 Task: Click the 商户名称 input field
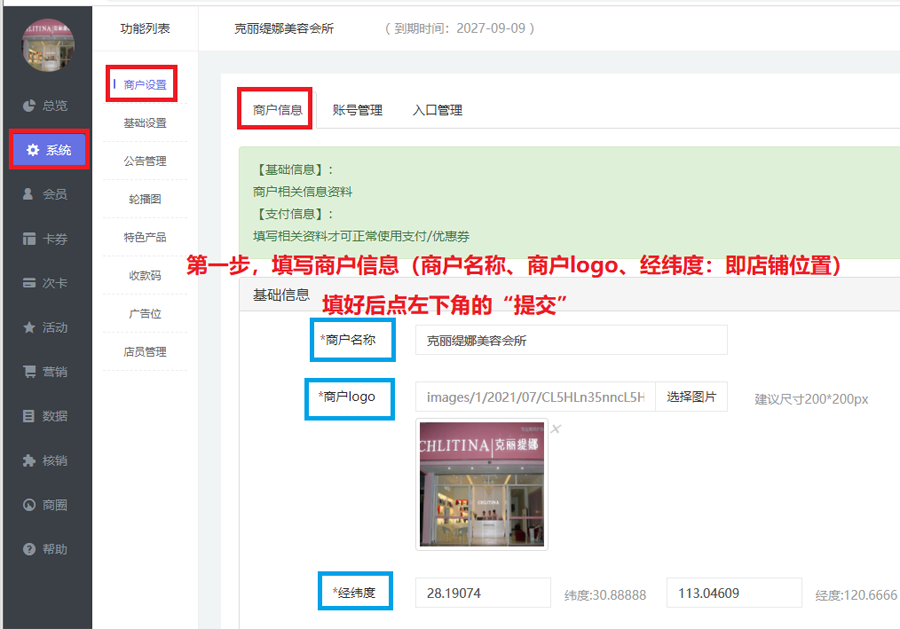571,340
